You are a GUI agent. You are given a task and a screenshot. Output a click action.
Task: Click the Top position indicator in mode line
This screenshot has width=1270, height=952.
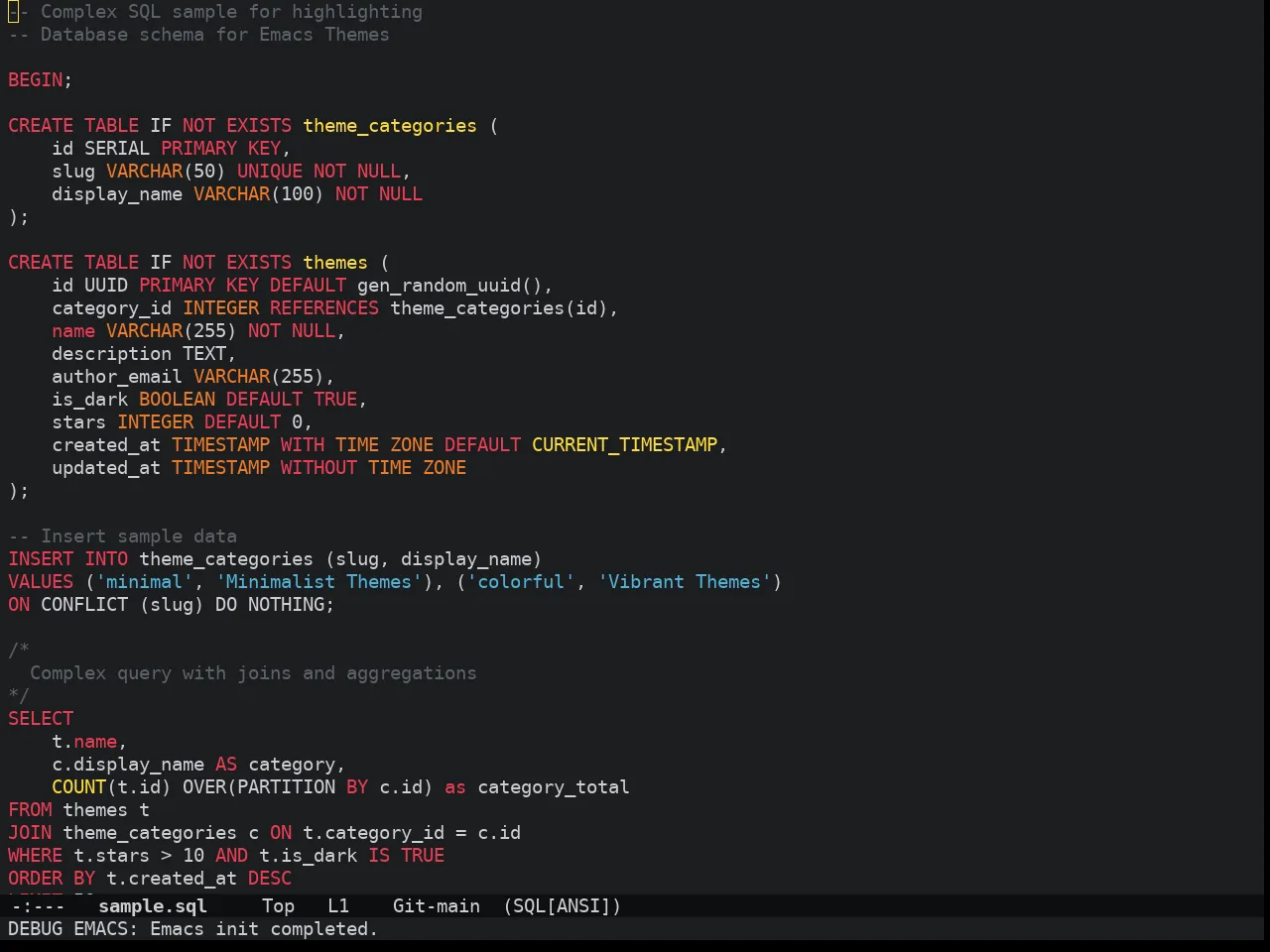(278, 906)
